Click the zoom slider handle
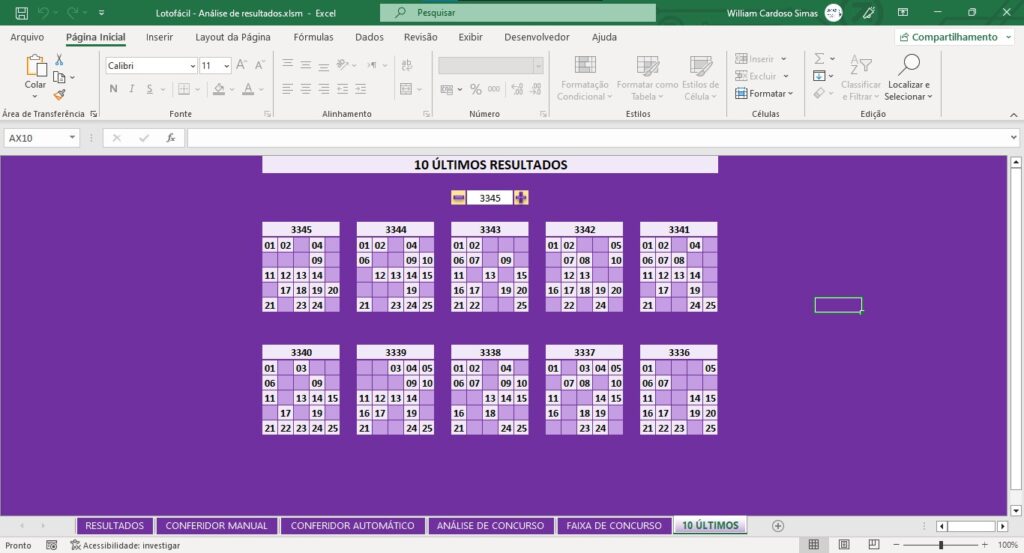Viewport: 1024px width, 553px height. tap(941, 545)
